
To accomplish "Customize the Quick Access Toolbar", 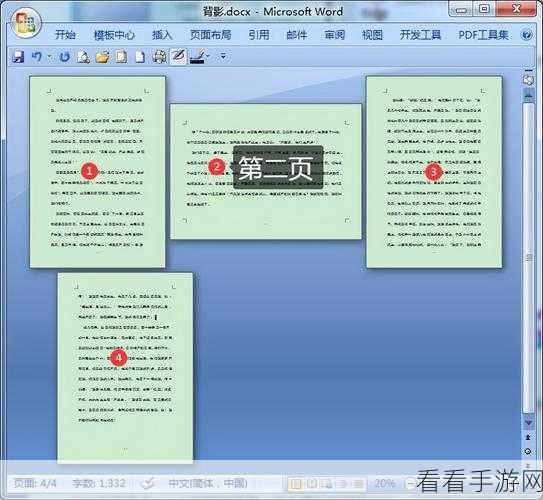I will coord(223,56).
